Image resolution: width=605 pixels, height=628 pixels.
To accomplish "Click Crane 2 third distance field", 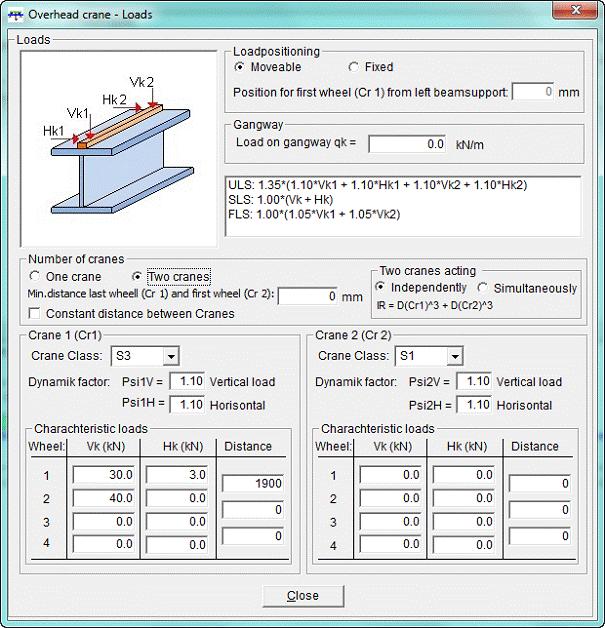I will 540,536.
